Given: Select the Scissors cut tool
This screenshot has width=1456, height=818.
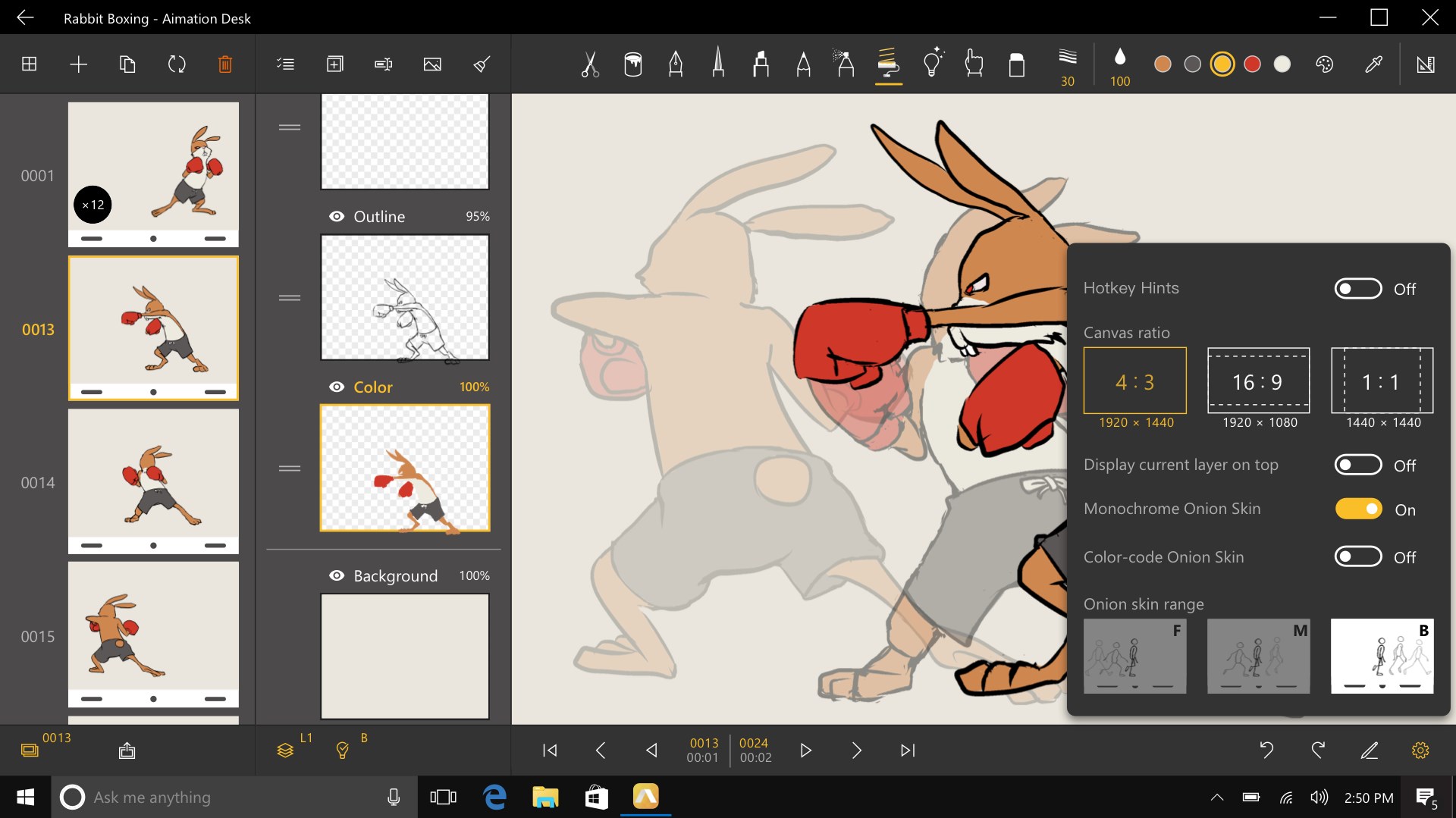Looking at the screenshot, I should pos(591,64).
